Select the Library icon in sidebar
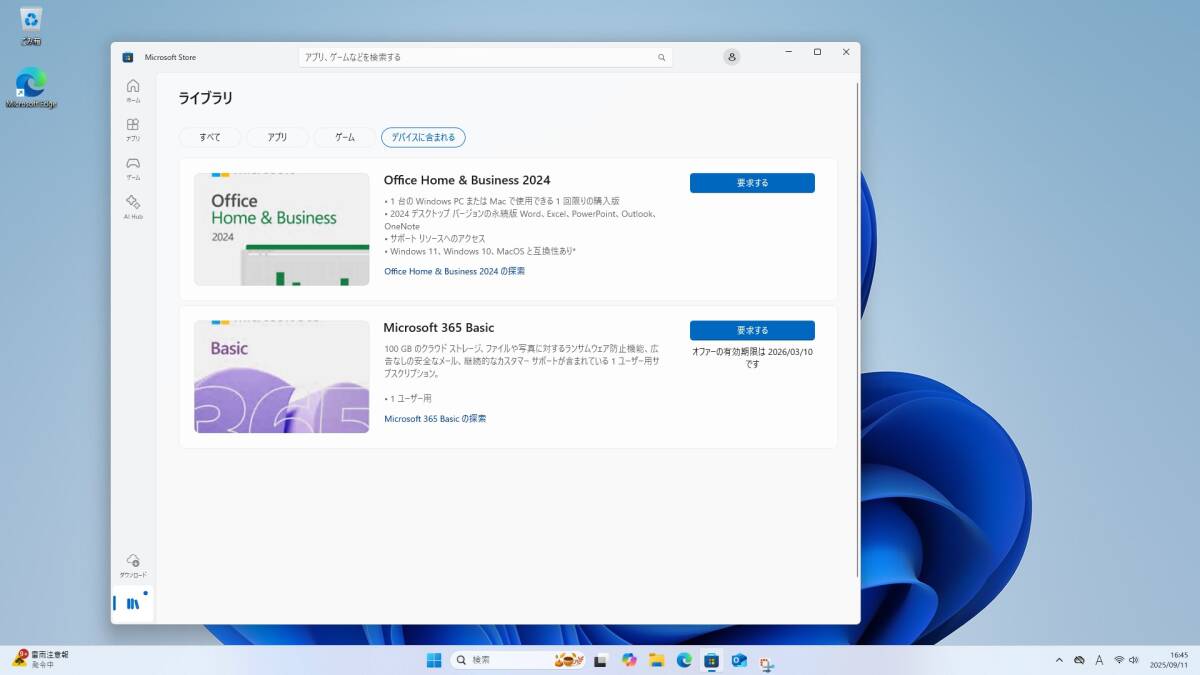Screen dimensions: 1200x675 (x=132, y=604)
